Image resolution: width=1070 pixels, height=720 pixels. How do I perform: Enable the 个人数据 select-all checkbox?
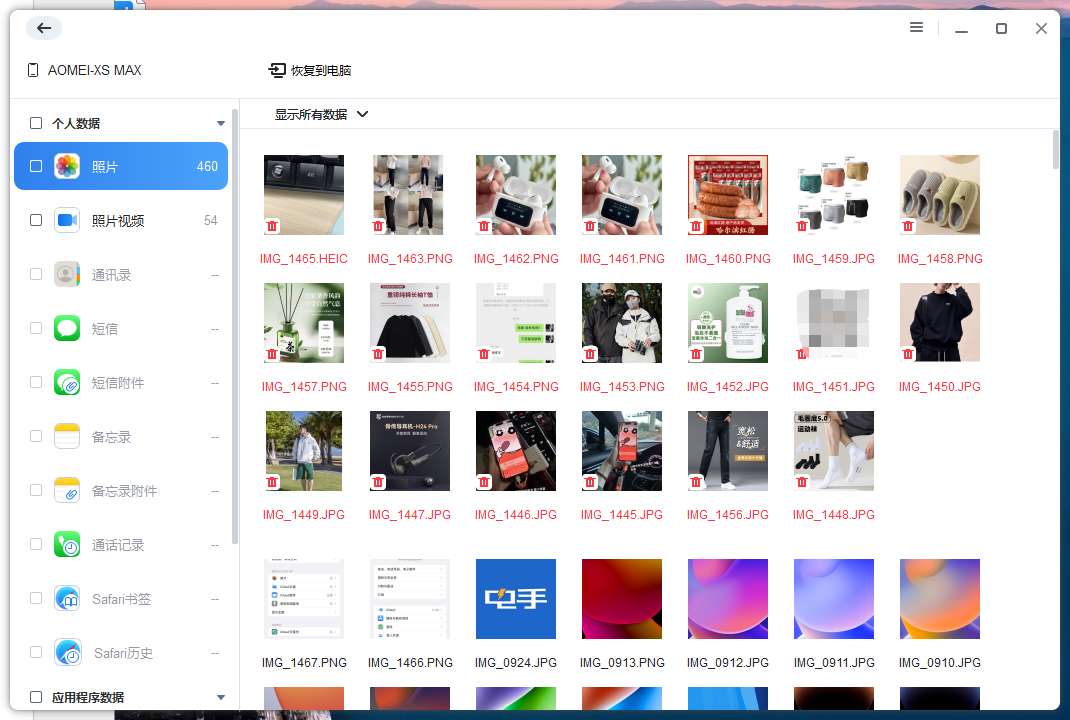tap(35, 122)
